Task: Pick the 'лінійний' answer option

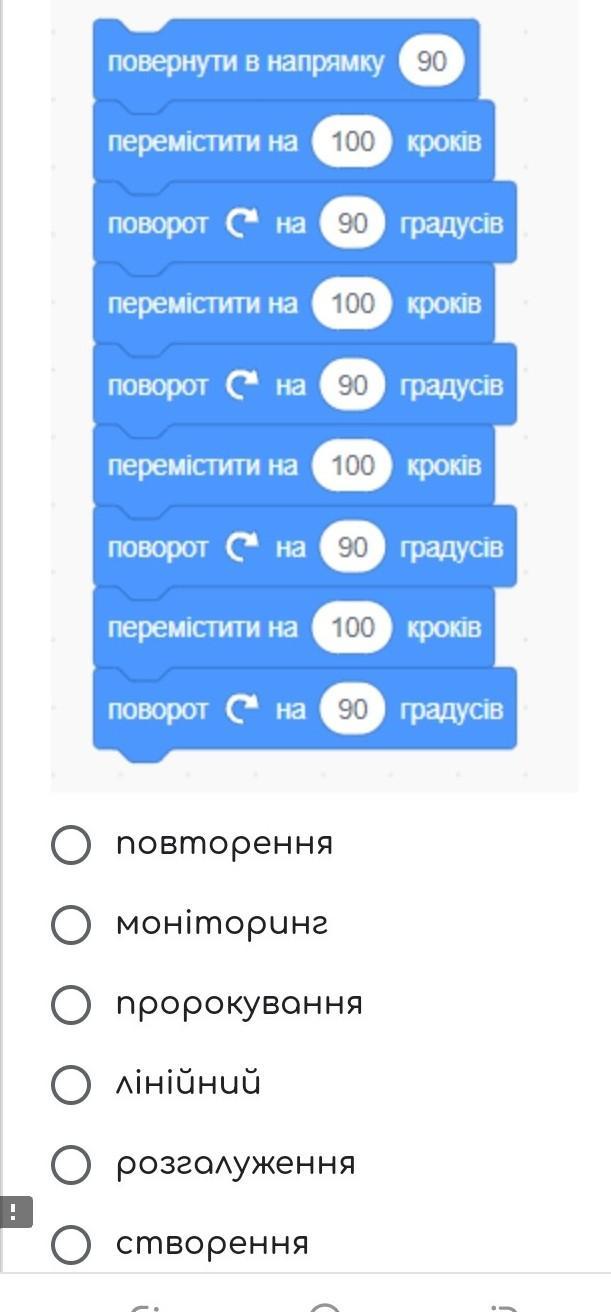Action: [71, 1084]
